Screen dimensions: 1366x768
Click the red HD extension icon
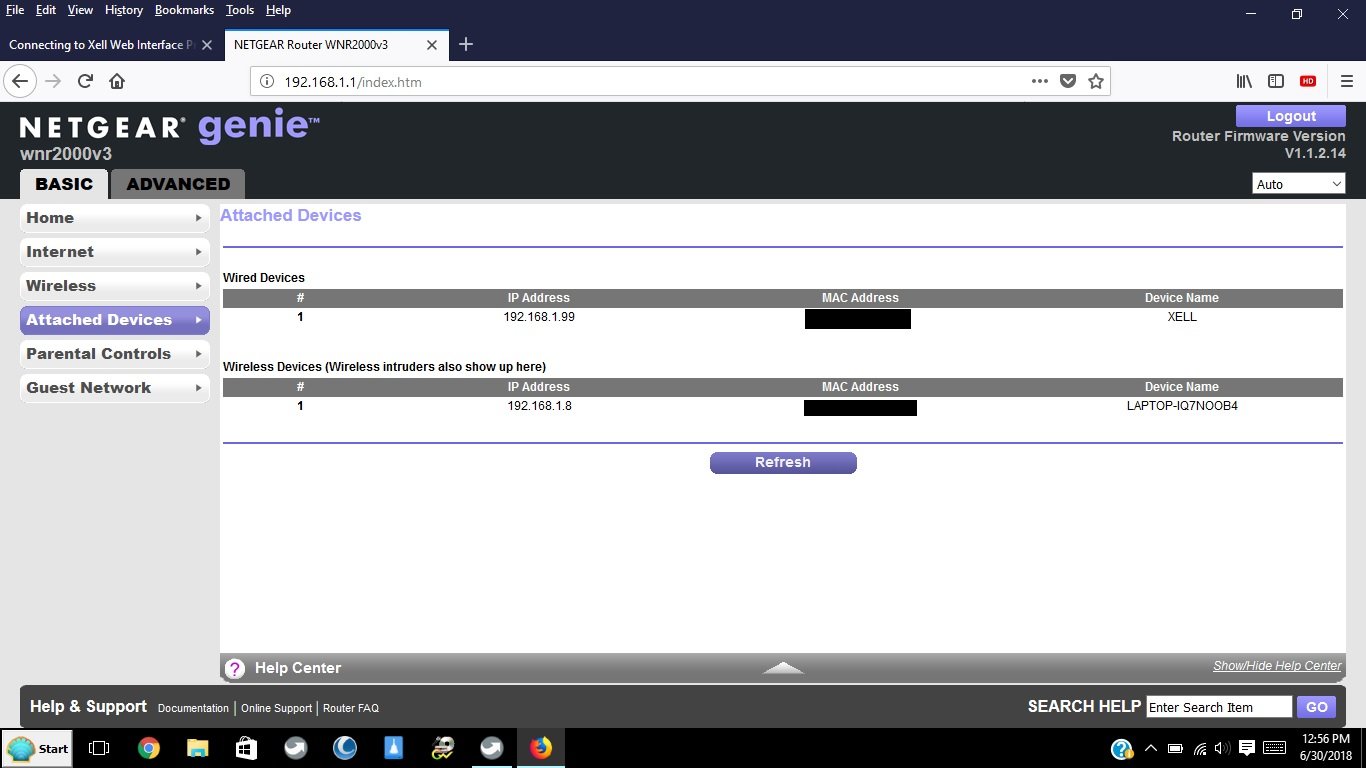pyautogui.click(x=1308, y=81)
